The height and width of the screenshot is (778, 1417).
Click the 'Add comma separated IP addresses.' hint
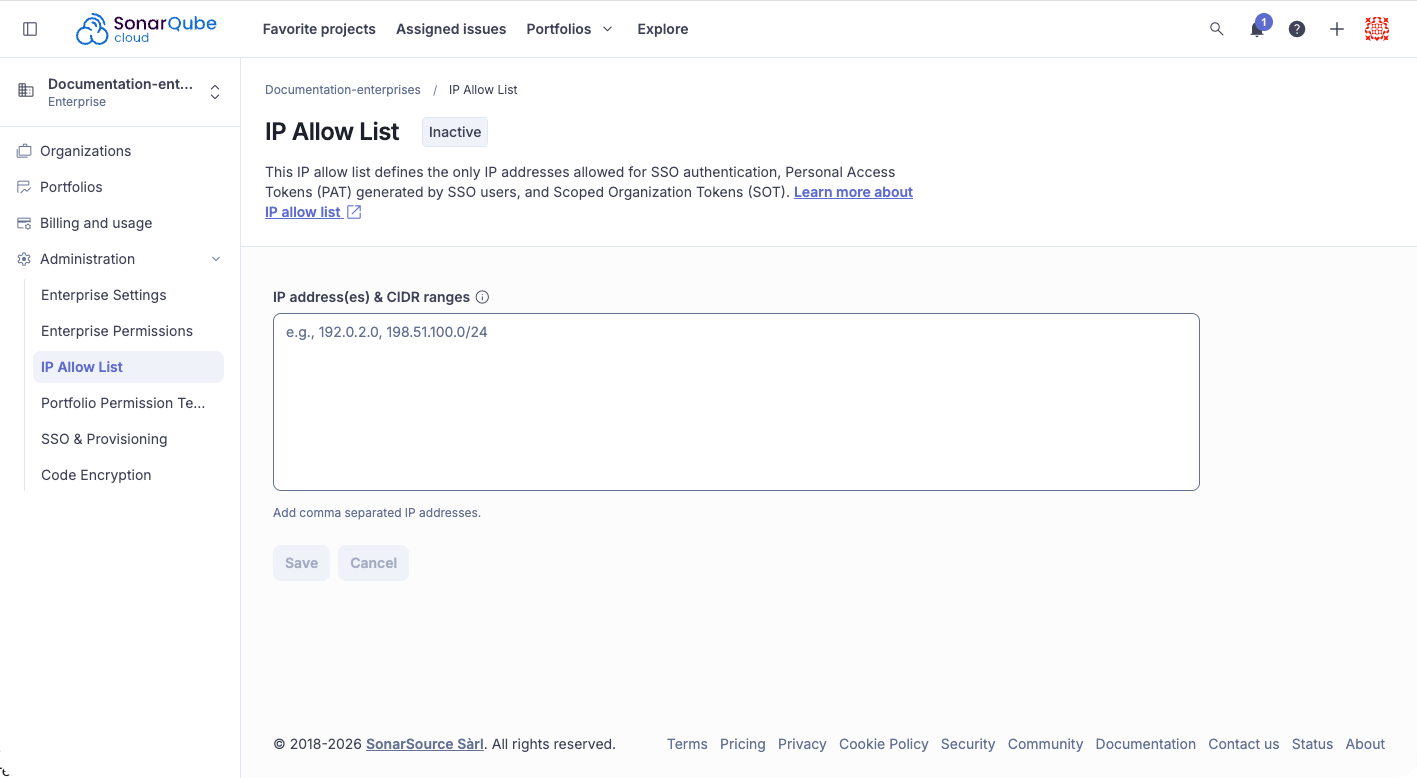pos(377,513)
